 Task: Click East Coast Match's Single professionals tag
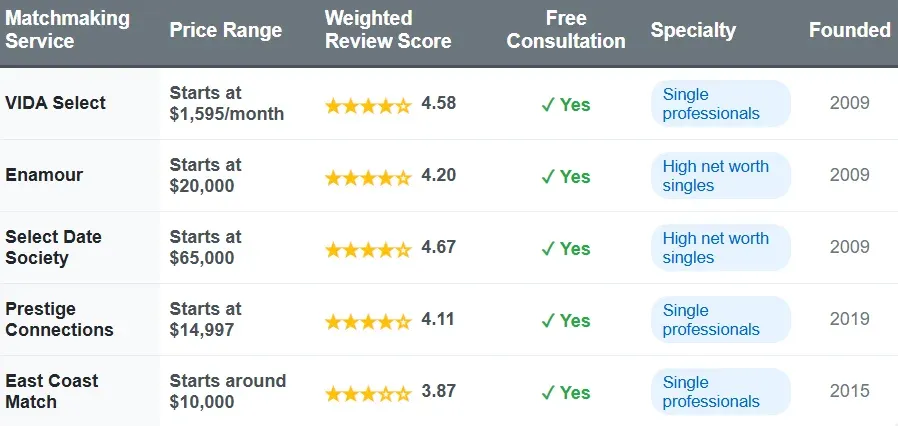click(x=720, y=392)
